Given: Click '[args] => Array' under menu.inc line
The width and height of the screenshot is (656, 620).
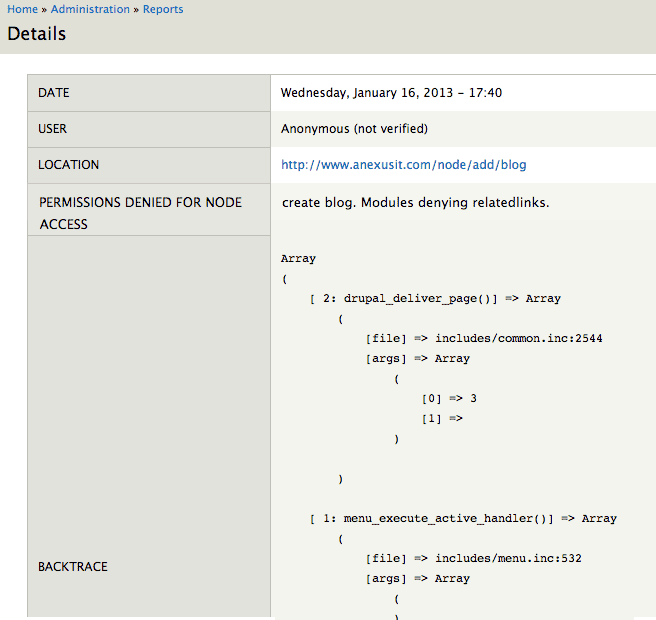Looking at the screenshot, I should click(418, 579).
